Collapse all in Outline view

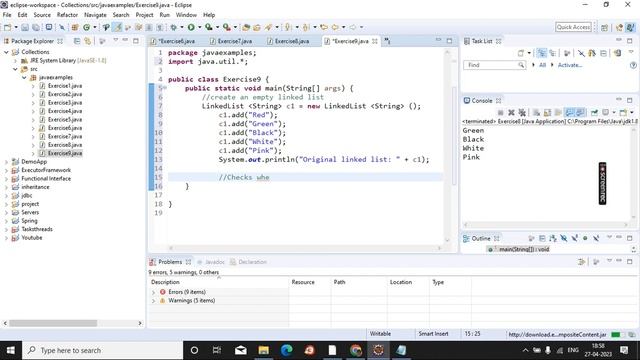(542, 238)
